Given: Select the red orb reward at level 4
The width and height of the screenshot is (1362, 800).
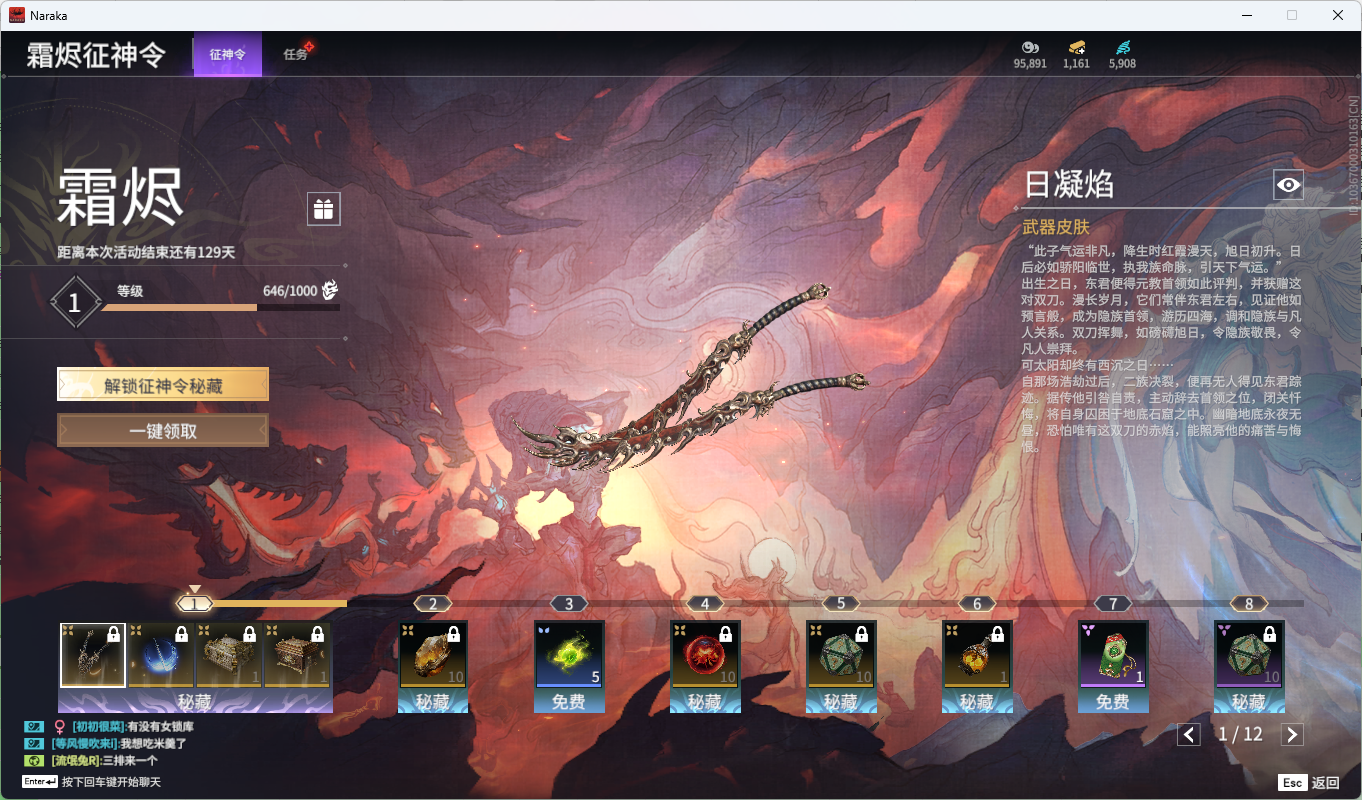Looking at the screenshot, I should pos(705,655).
